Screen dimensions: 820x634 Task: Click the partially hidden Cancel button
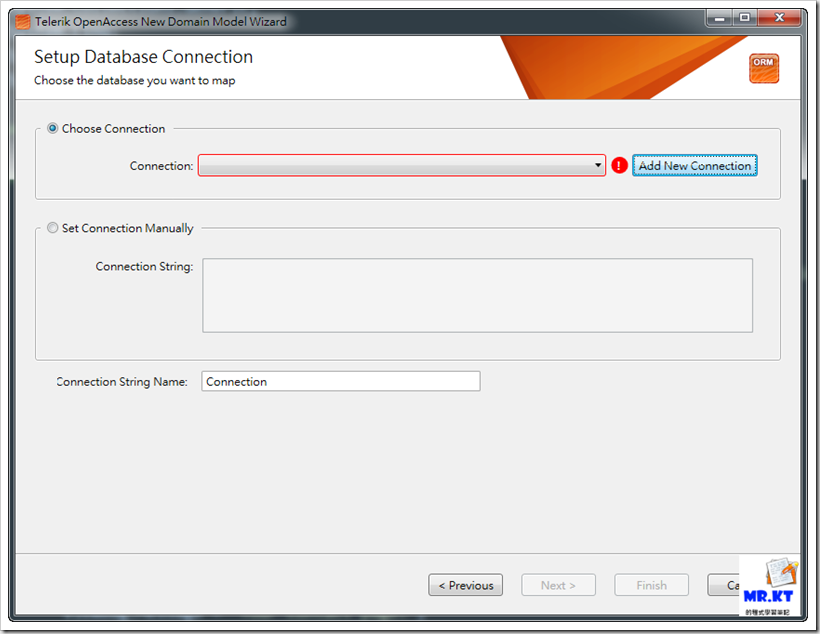(724, 585)
